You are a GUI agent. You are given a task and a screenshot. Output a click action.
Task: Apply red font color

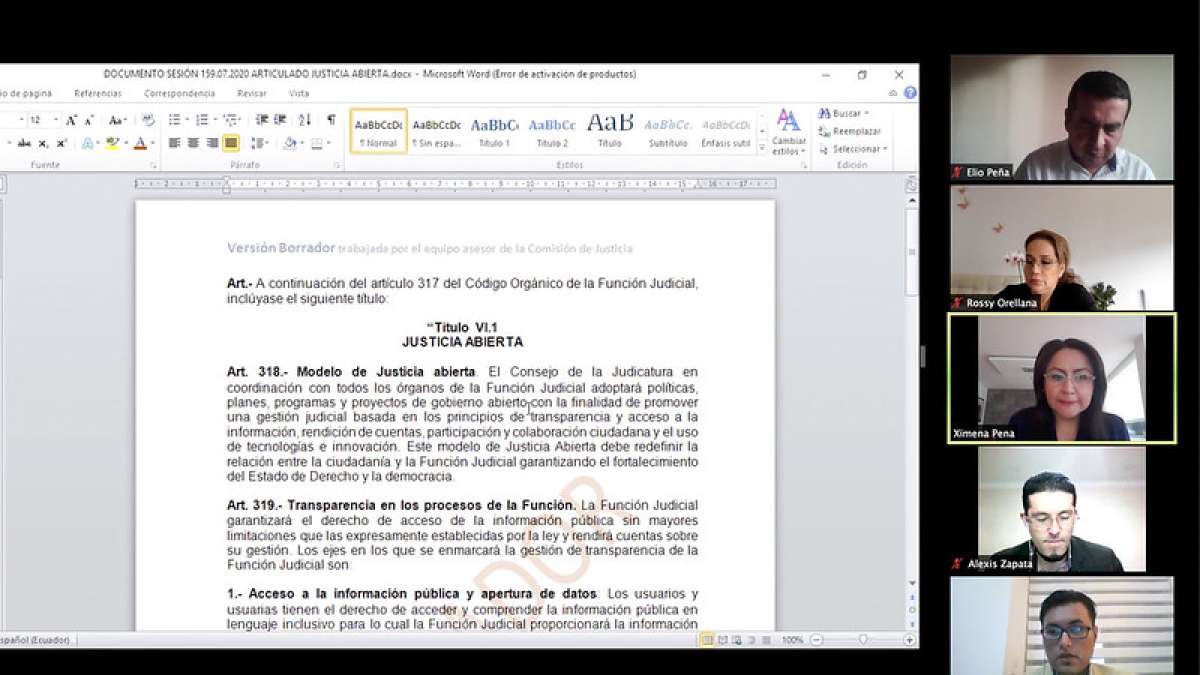[140, 143]
